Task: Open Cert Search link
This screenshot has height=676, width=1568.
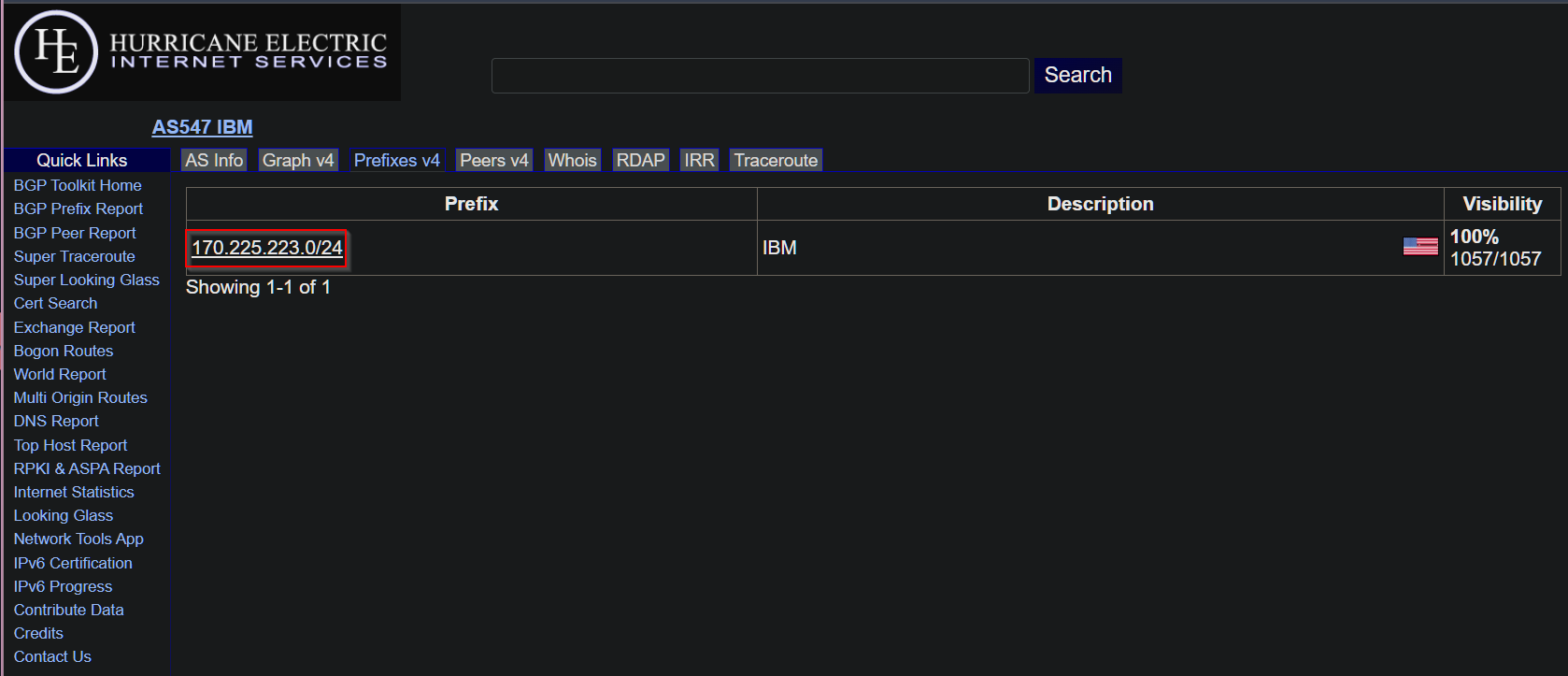Action: click(55, 303)
